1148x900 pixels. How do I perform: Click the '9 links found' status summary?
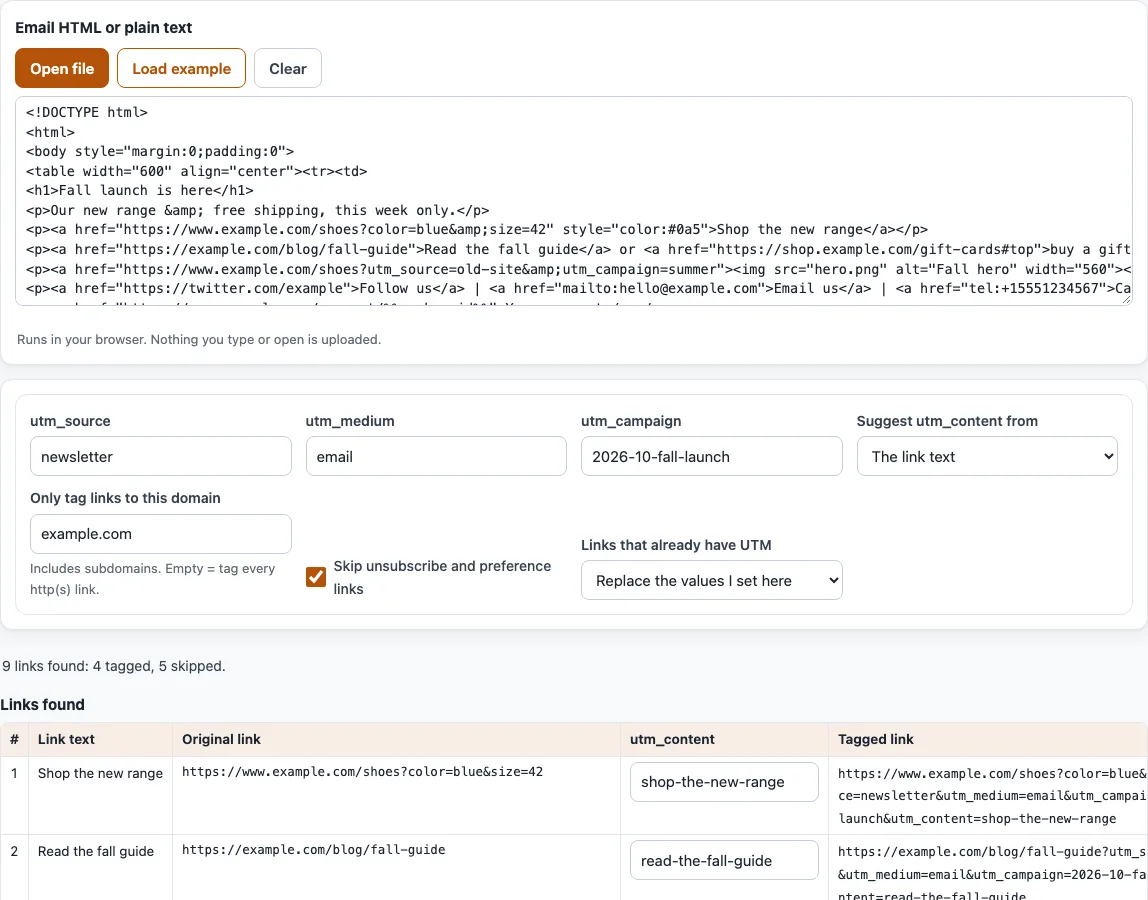(113, 666)
